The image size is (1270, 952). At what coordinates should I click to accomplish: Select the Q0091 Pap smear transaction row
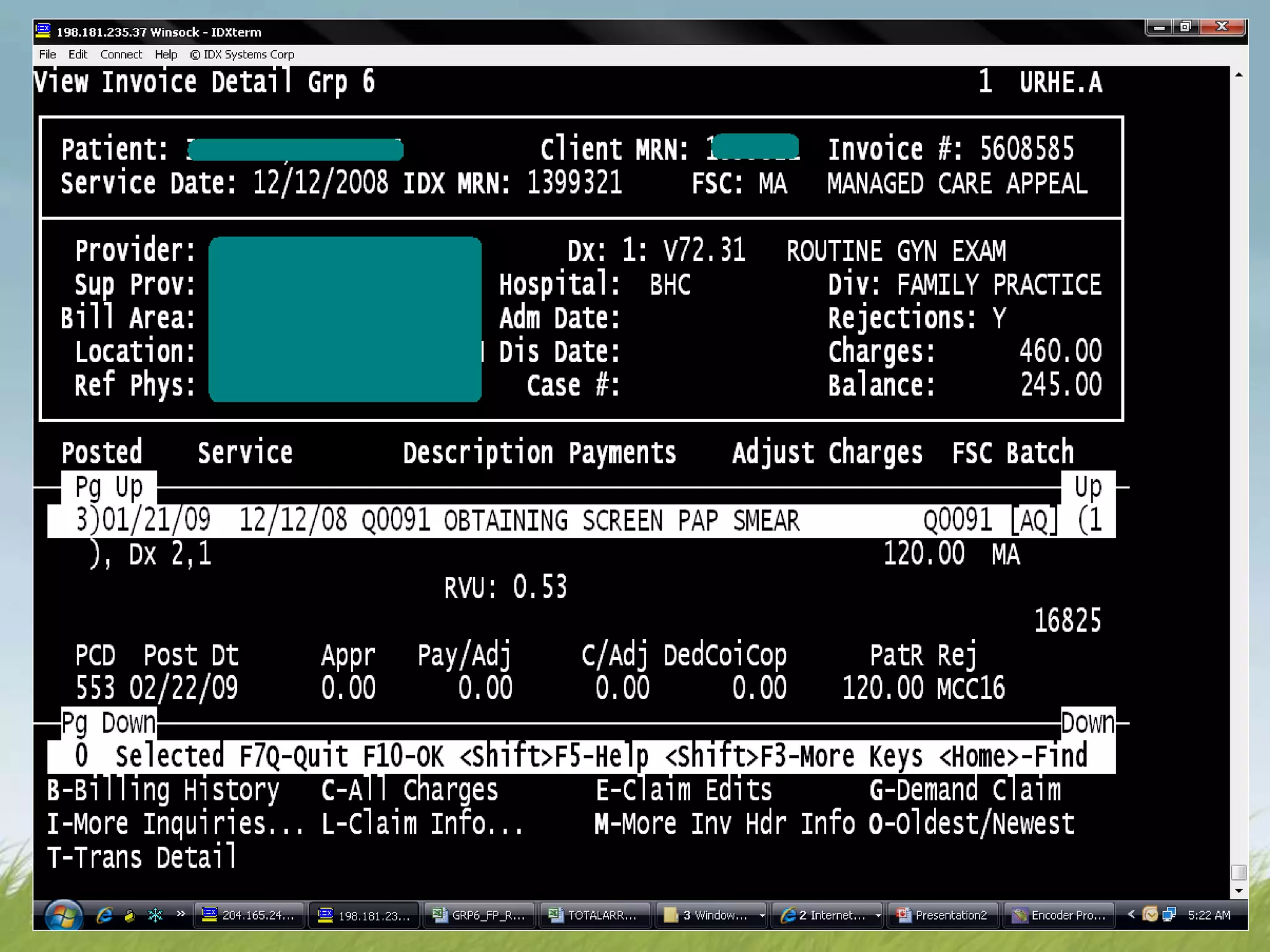tap(558, 521)
